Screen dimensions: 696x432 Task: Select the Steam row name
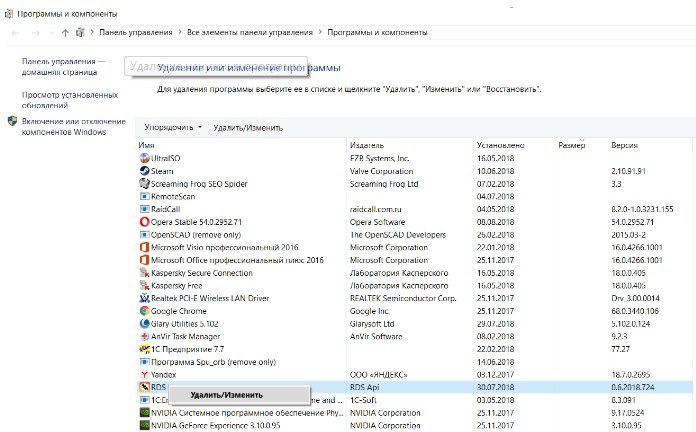pyautogui.click(x=162, y=171)
